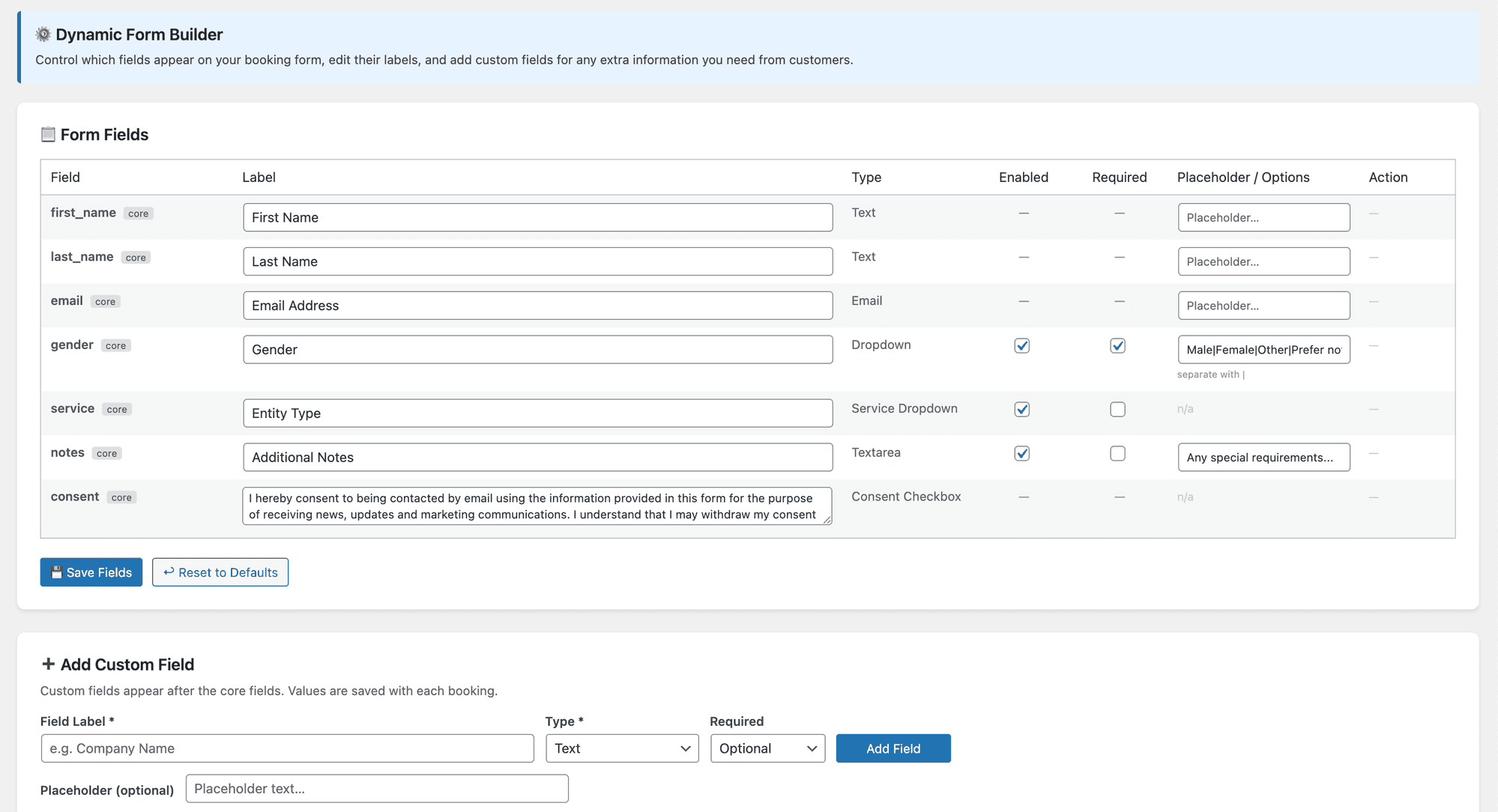Click the 'Action' column header
The height and width of the screenshot is (812, 1498).
click(x=1388, y=178)
